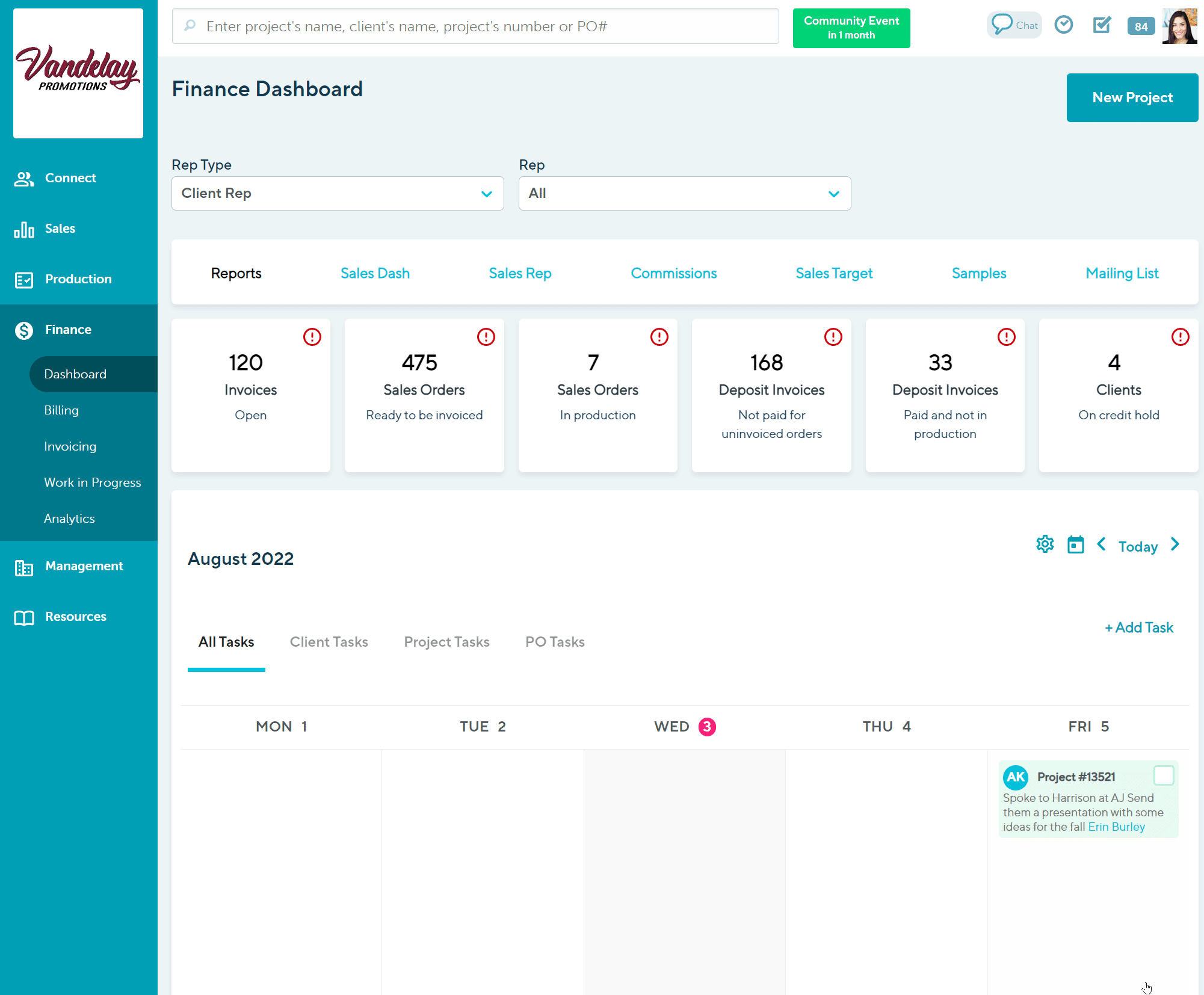The height and width of the screenshot is (995, 1204).
Task: Click the Production sidebar icon
Action: [x=24, y=280]
